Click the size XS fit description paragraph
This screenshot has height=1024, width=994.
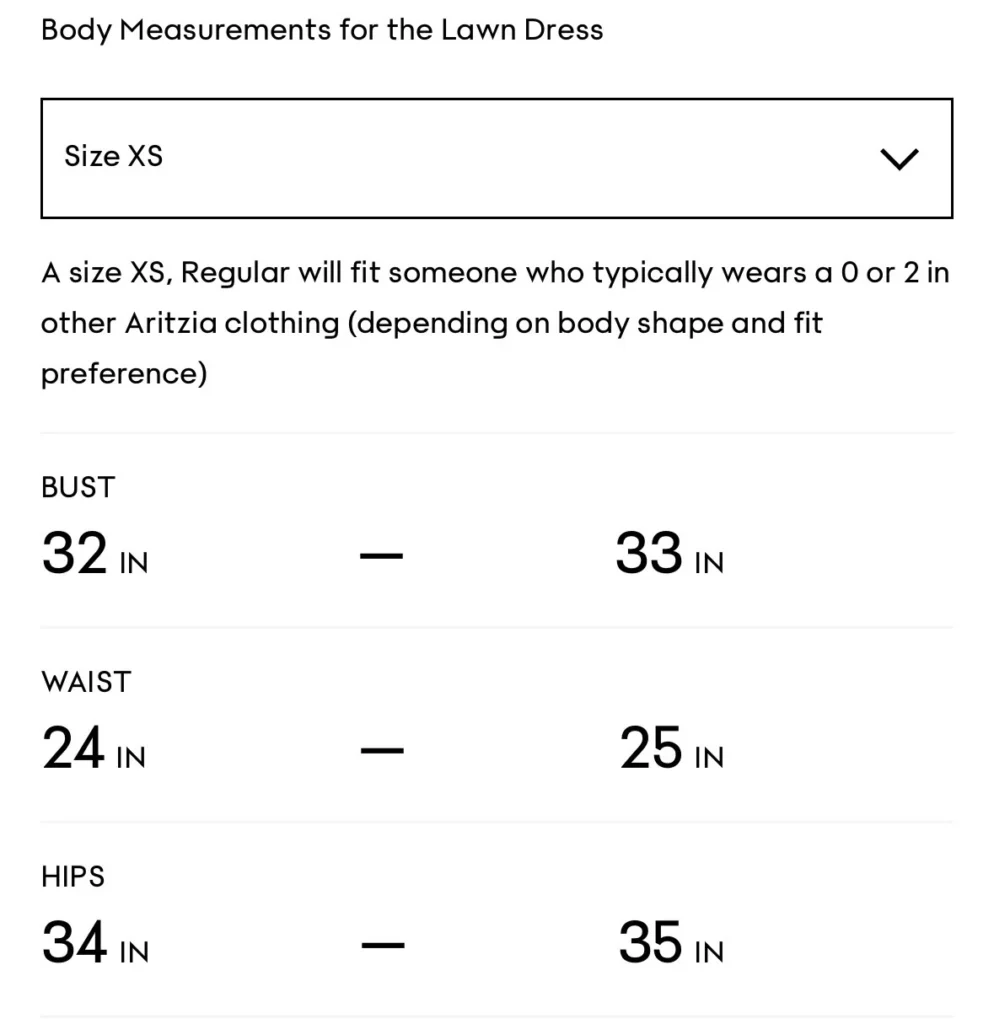[495, 323]
